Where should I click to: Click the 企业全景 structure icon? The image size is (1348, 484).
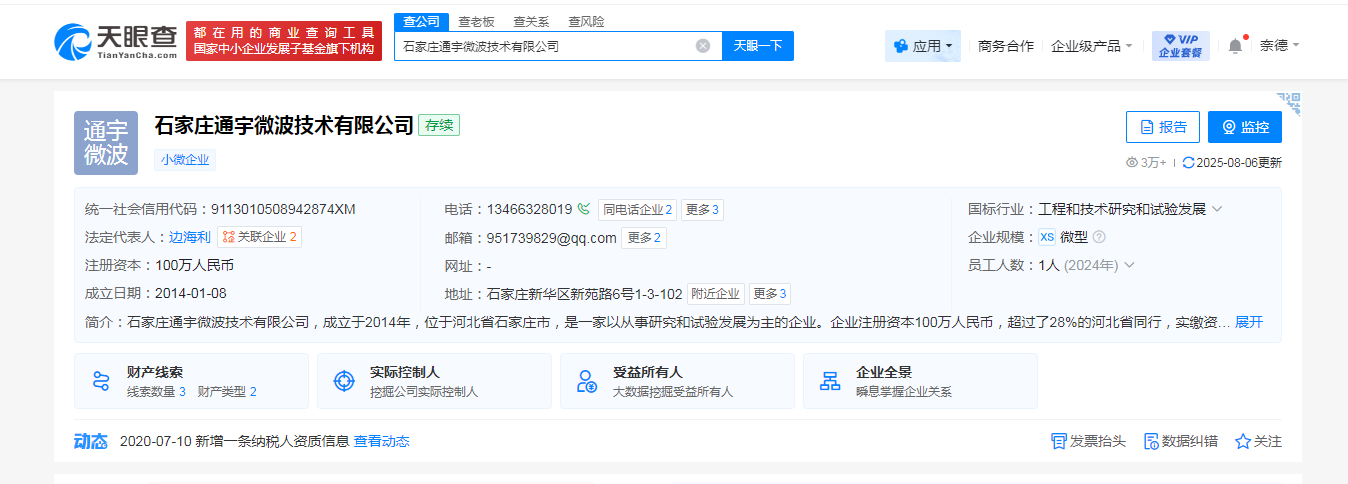click(x=830, y=381)
